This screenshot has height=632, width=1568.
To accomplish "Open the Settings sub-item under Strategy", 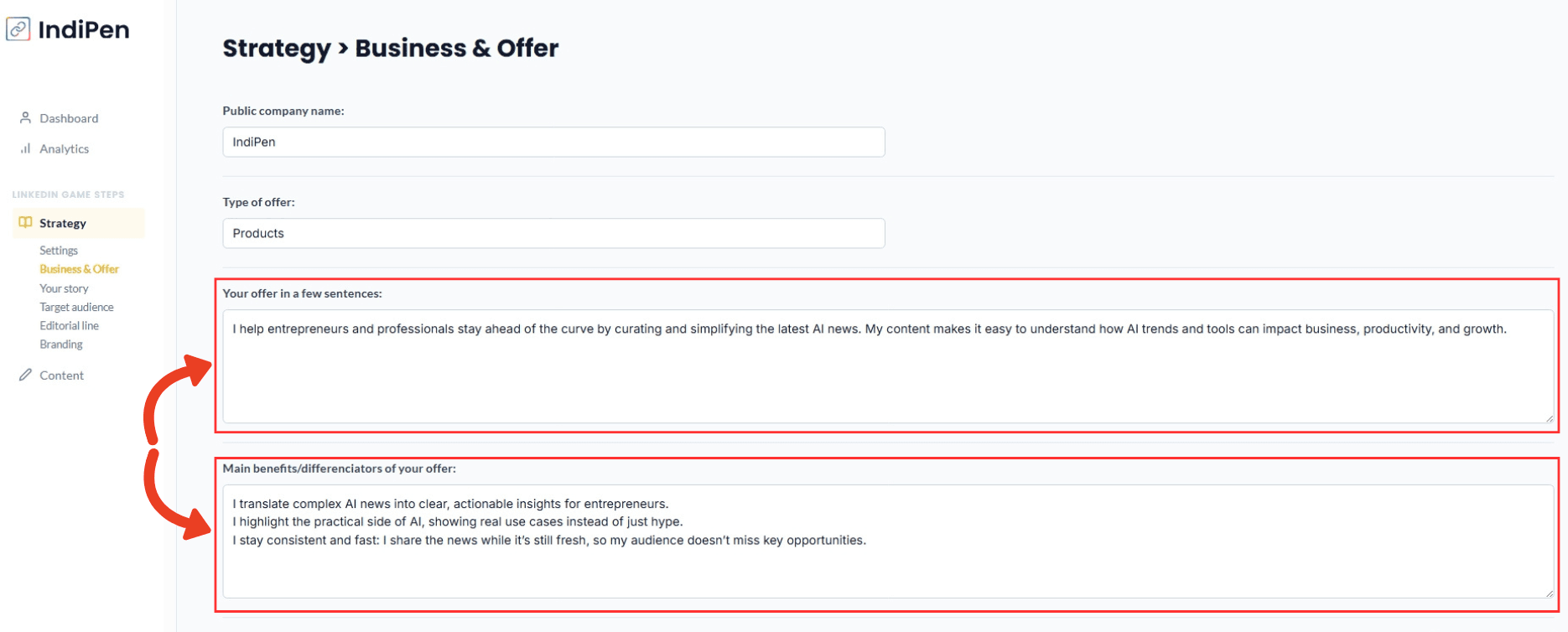I will click(59, 251).
